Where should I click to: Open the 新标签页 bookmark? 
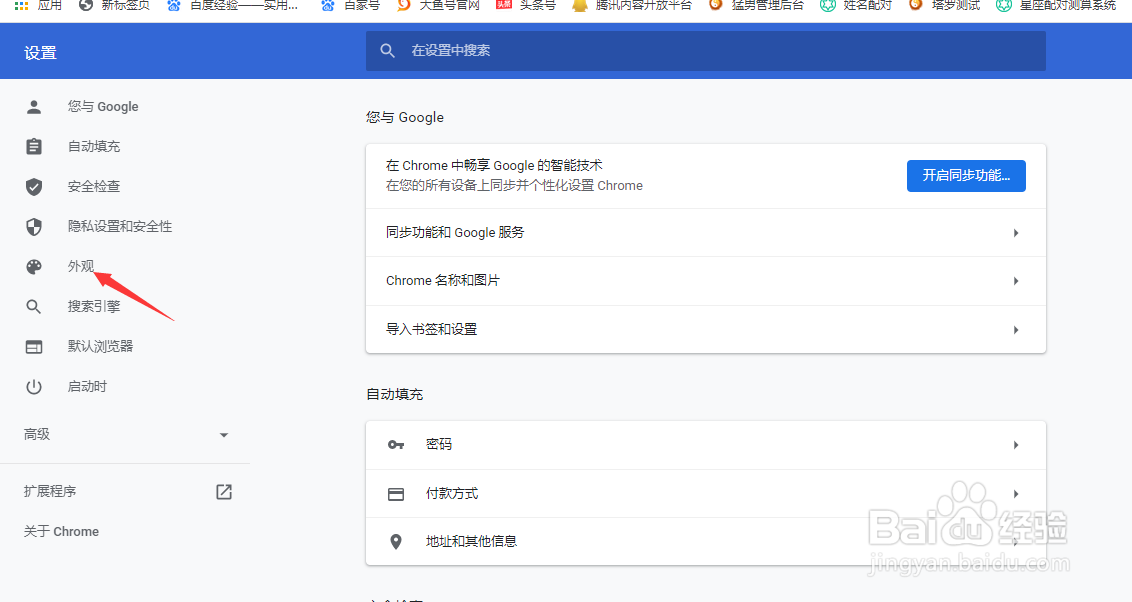point(114,5)
